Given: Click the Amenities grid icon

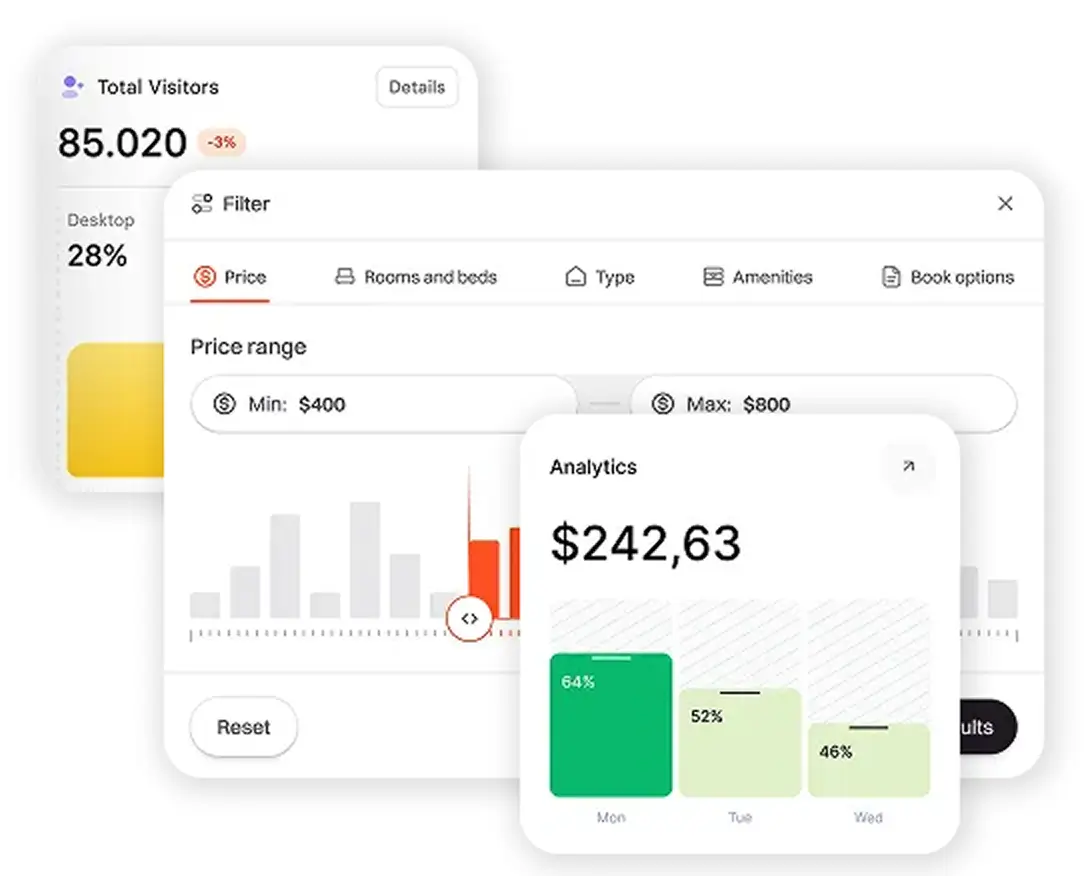Looking at the screenshot, I should (x=712, y=277).
